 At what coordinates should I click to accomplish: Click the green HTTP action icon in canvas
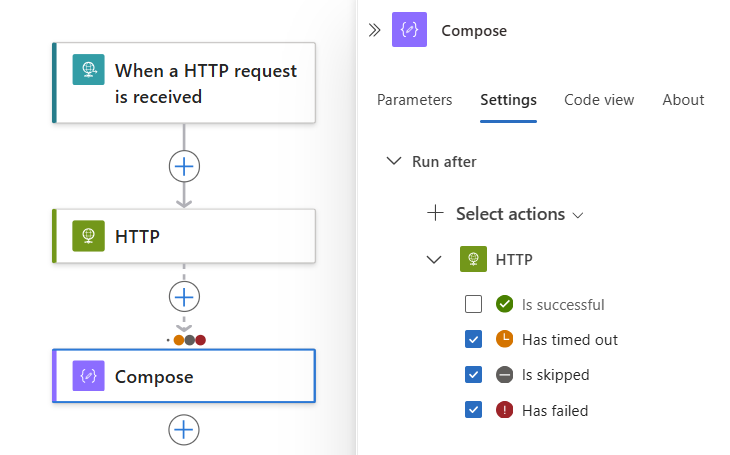88,236
